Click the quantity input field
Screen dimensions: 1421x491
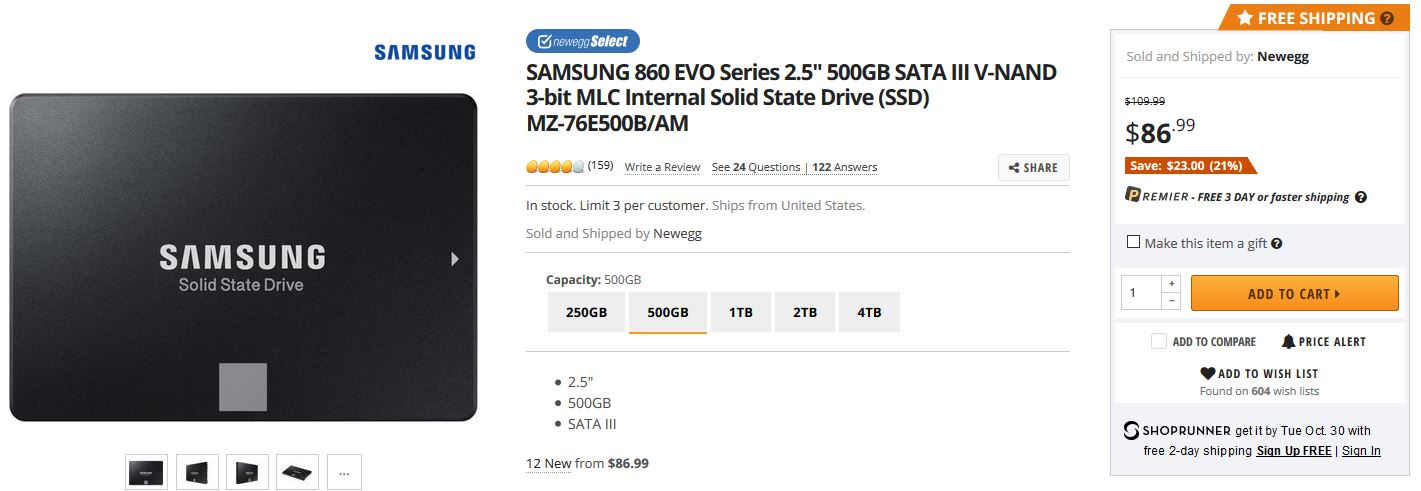click(x=1140, y=293)
